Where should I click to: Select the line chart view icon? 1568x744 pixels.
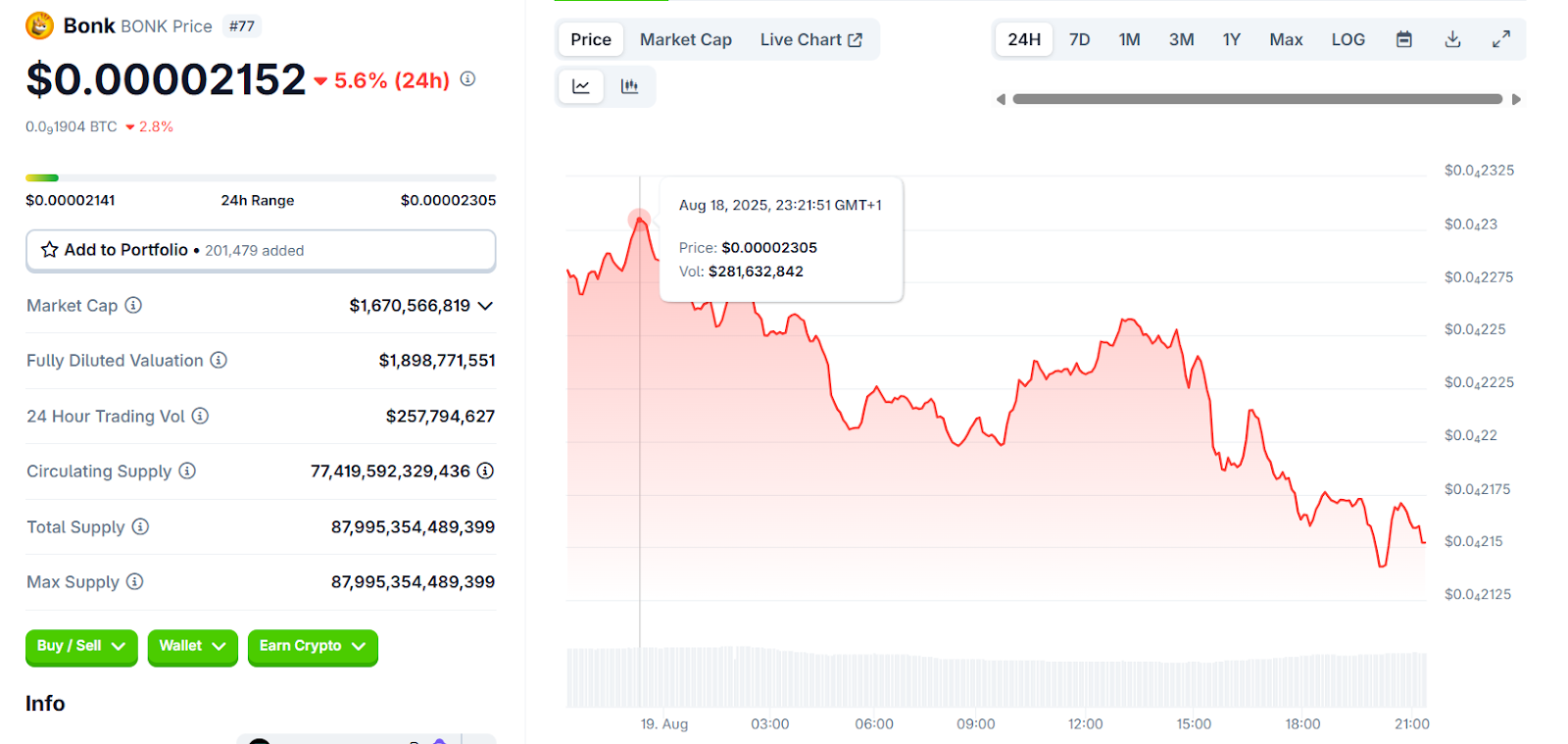pyautogui.click(x=581, y=86)
